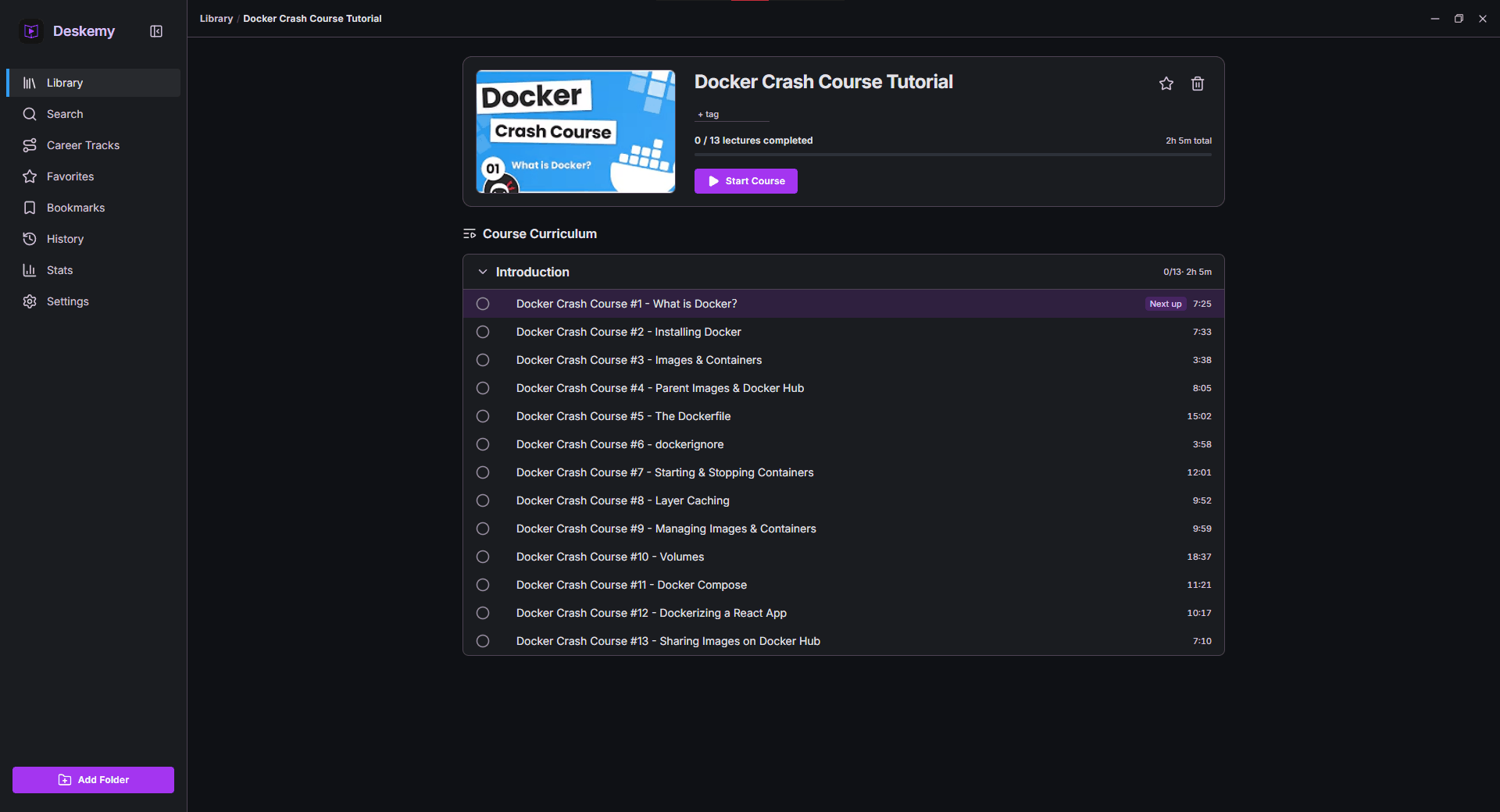Click the Settings gear icon

coord(30,301)
